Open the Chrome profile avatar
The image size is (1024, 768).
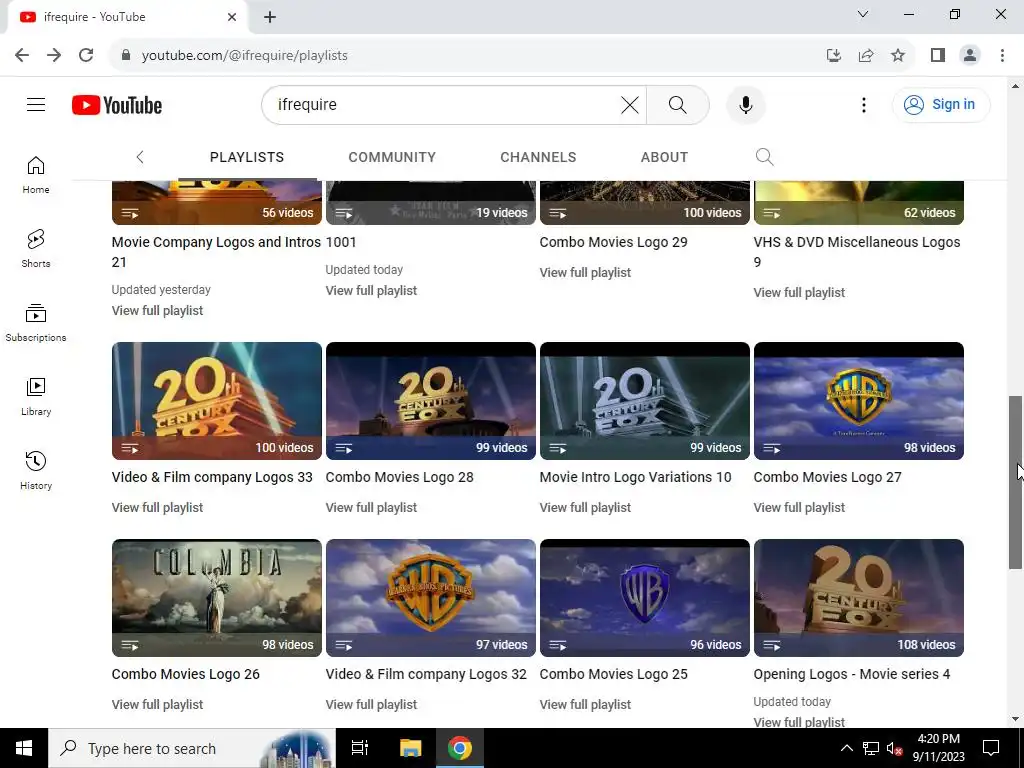click(x=970, y=56)
